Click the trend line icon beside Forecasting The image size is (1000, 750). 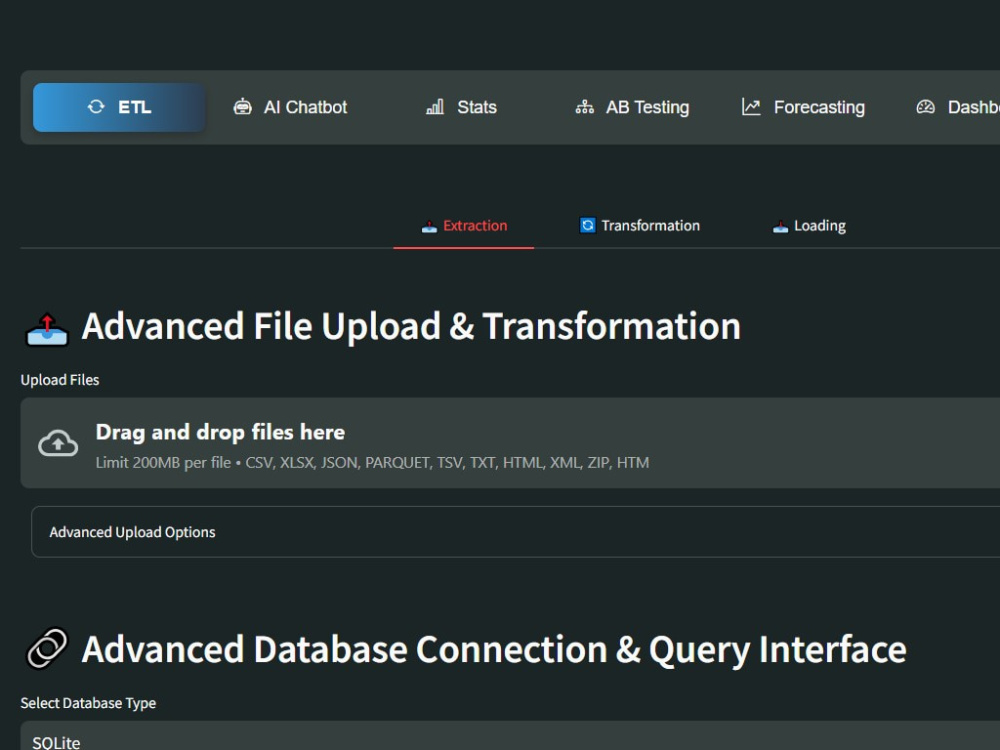(x=751, y=107)
